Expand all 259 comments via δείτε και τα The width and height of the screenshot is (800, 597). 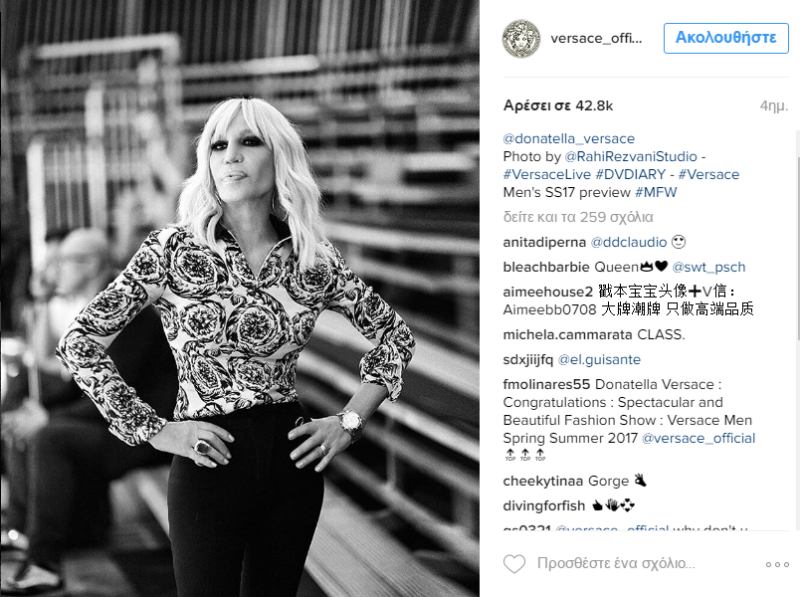pyautogui.click(x=578, y=217)
